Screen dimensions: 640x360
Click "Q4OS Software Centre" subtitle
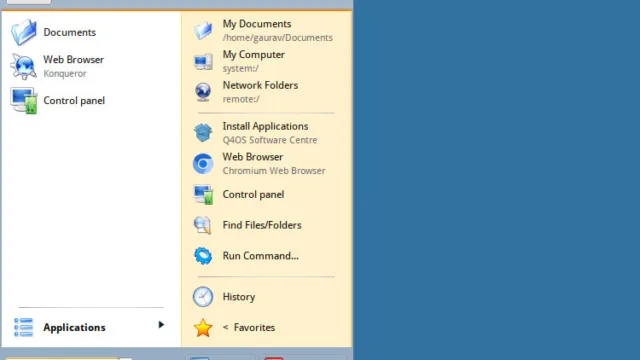pyautogui.click(x=270, y=140)
